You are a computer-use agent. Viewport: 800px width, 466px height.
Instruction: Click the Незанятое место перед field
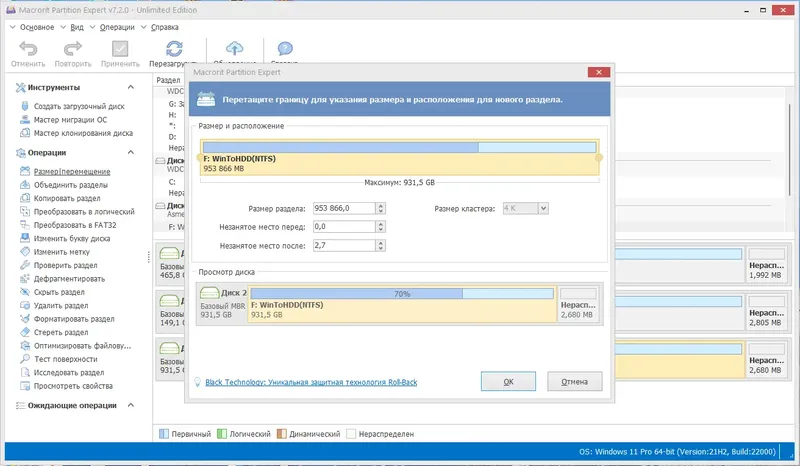click(344, 227)
